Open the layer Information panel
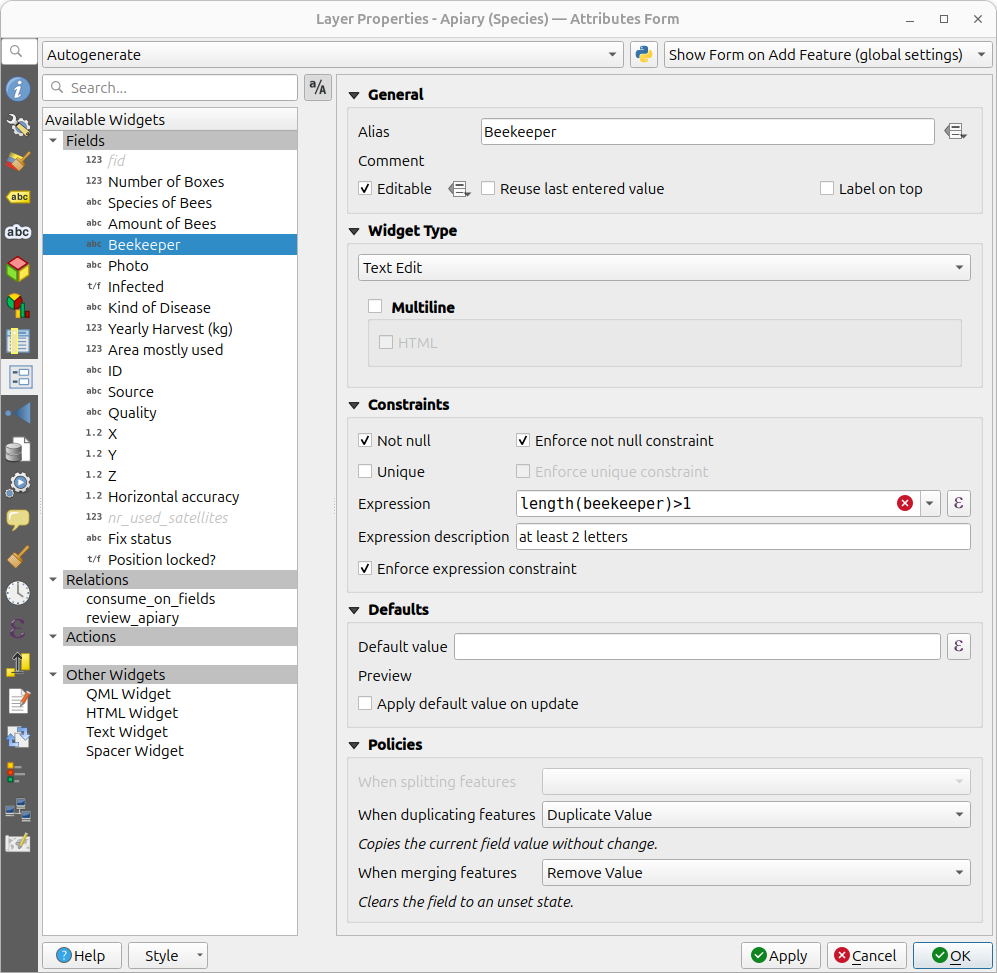The image size is (997, 973). (x=18, y=89)
